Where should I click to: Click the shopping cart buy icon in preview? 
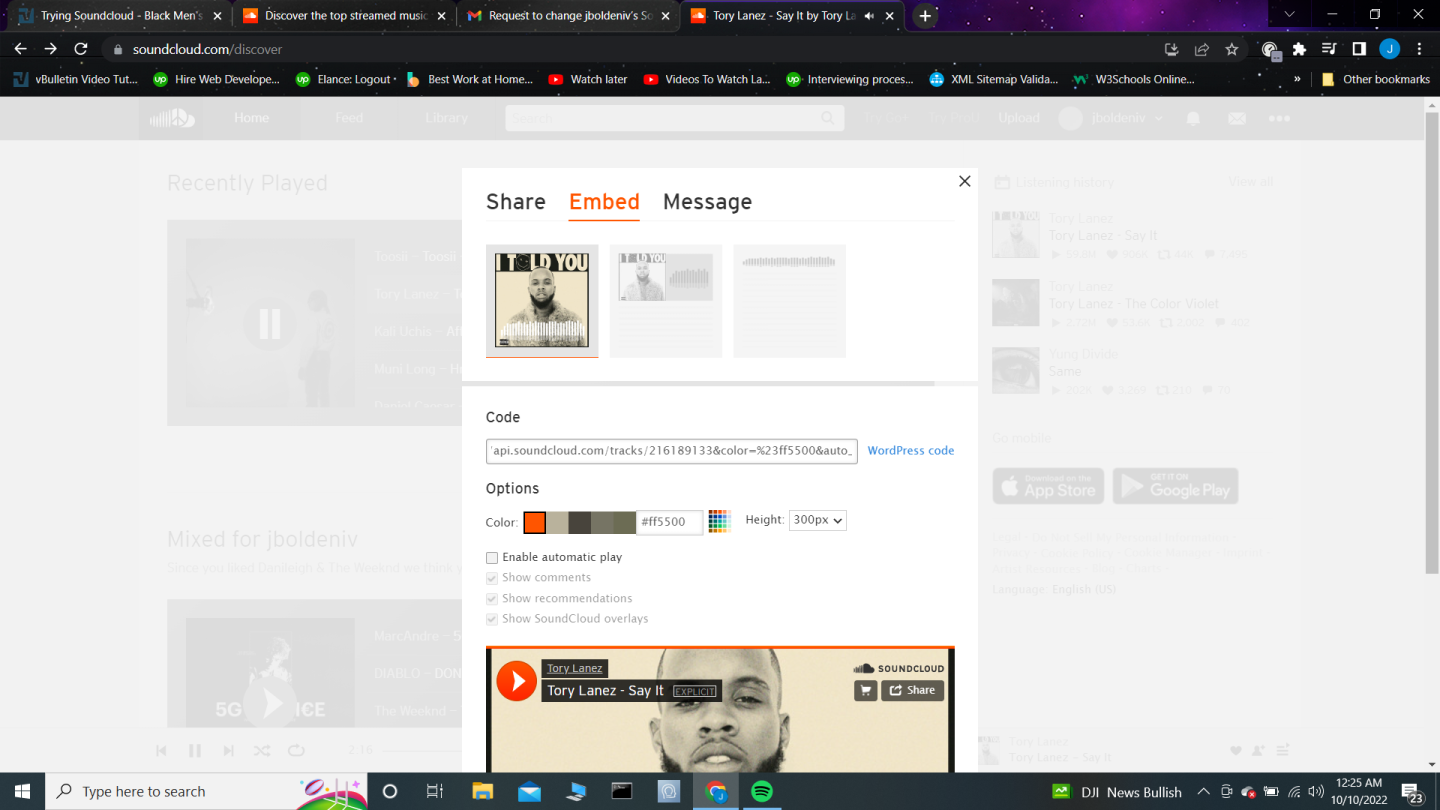[865, 690]
